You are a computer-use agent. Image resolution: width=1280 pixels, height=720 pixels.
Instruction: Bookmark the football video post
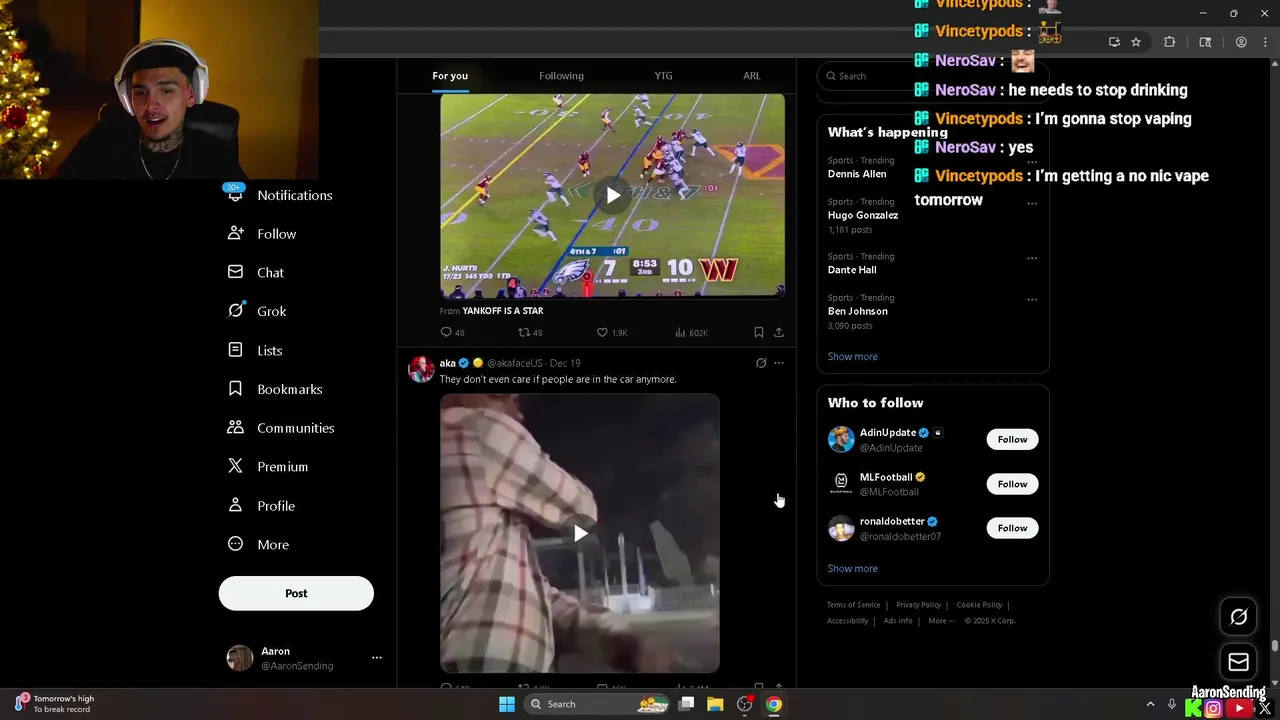tap(759, 333)
